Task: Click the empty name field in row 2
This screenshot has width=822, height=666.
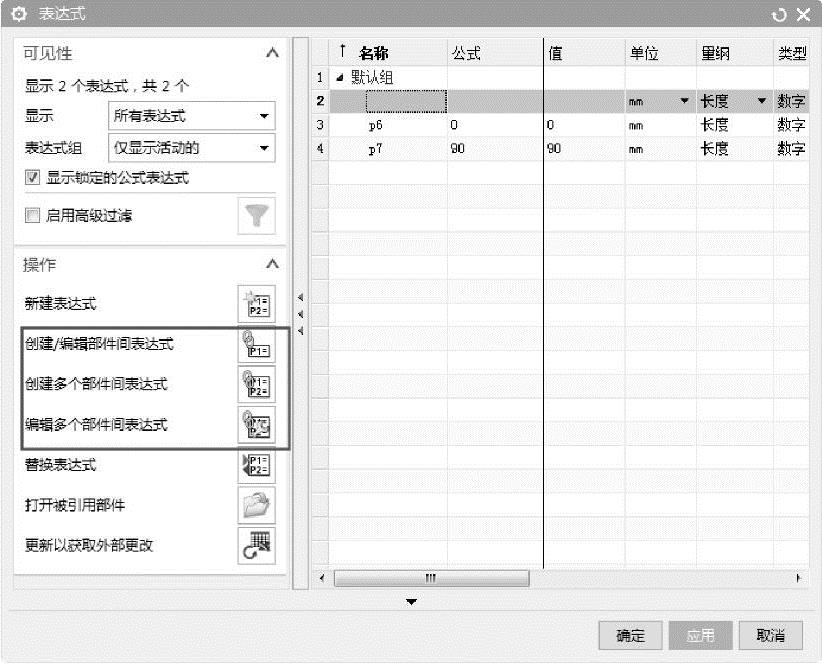Action: point(406,101)
